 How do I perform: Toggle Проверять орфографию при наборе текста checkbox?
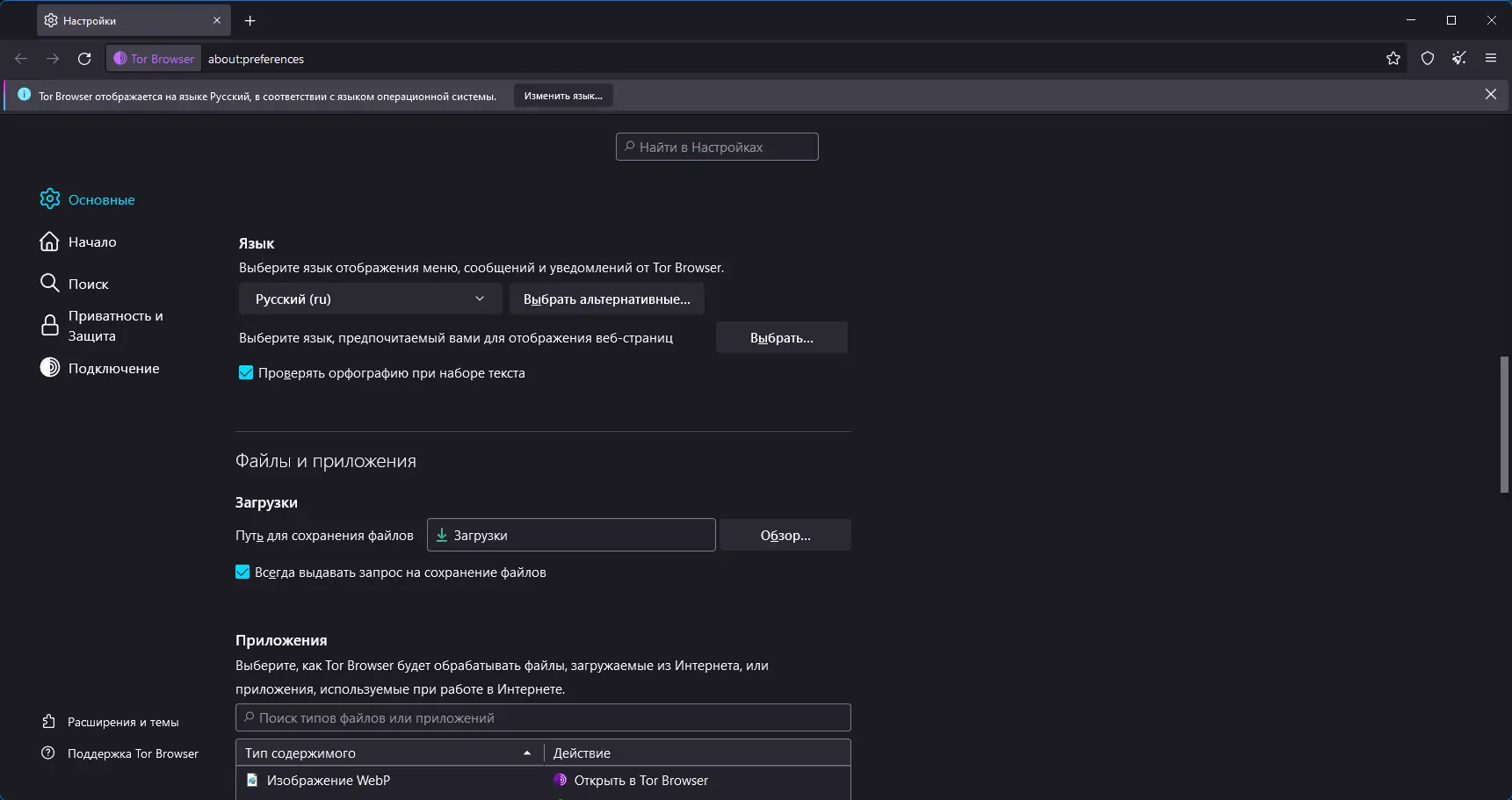(x=246, y=373)
